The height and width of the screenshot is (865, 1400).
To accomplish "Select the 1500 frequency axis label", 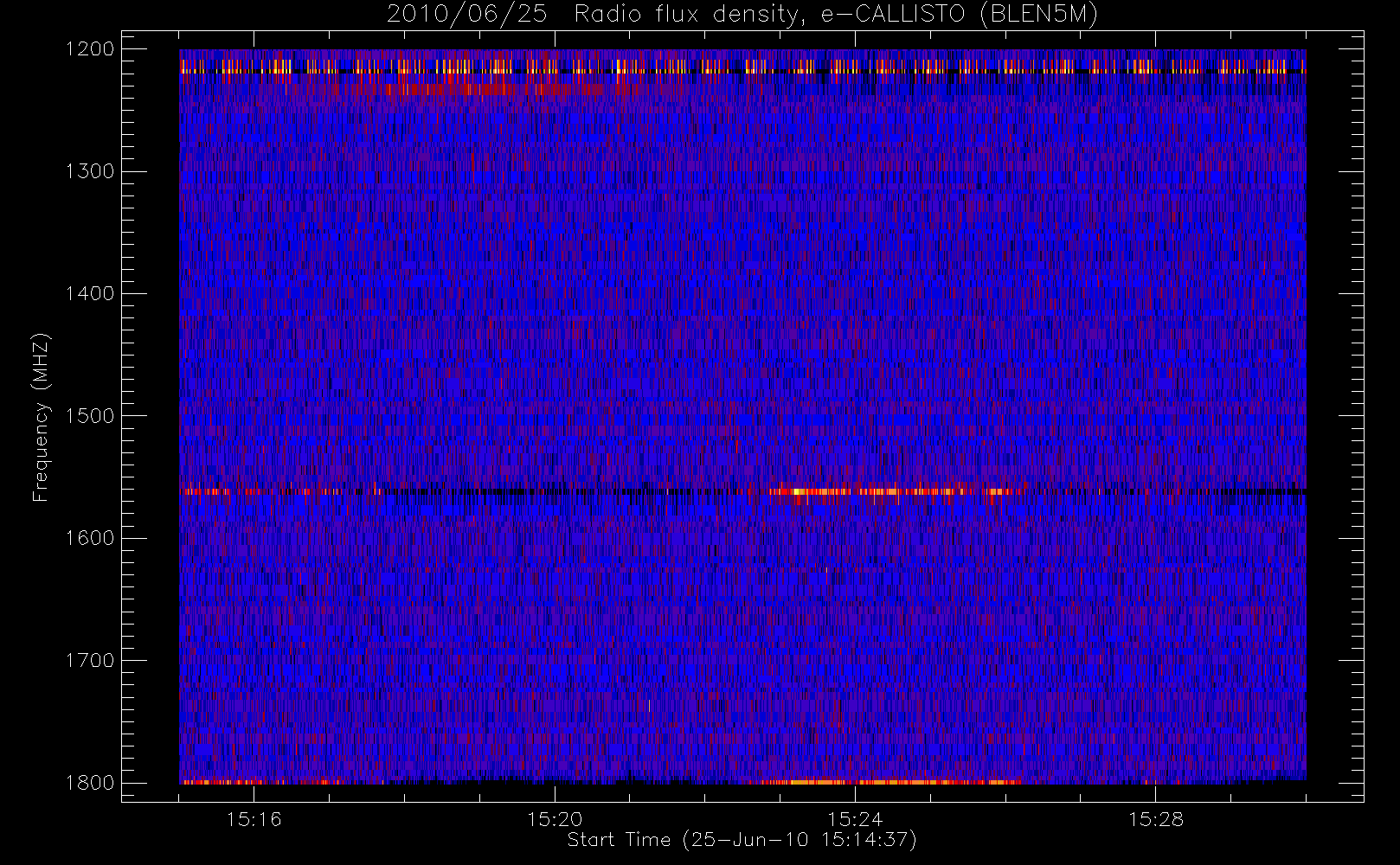I will 90,416.
